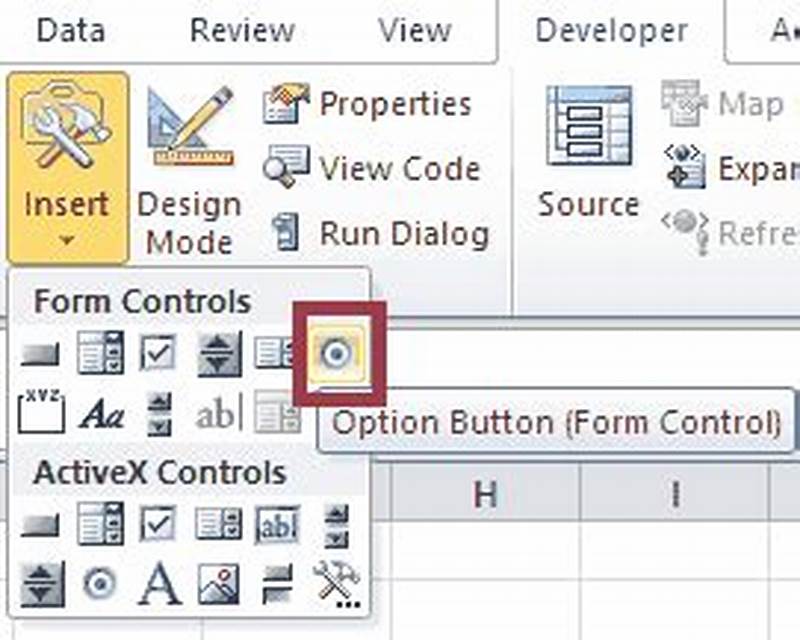
Task: Open the Review ribbon tab
Action: pos(241,30)
